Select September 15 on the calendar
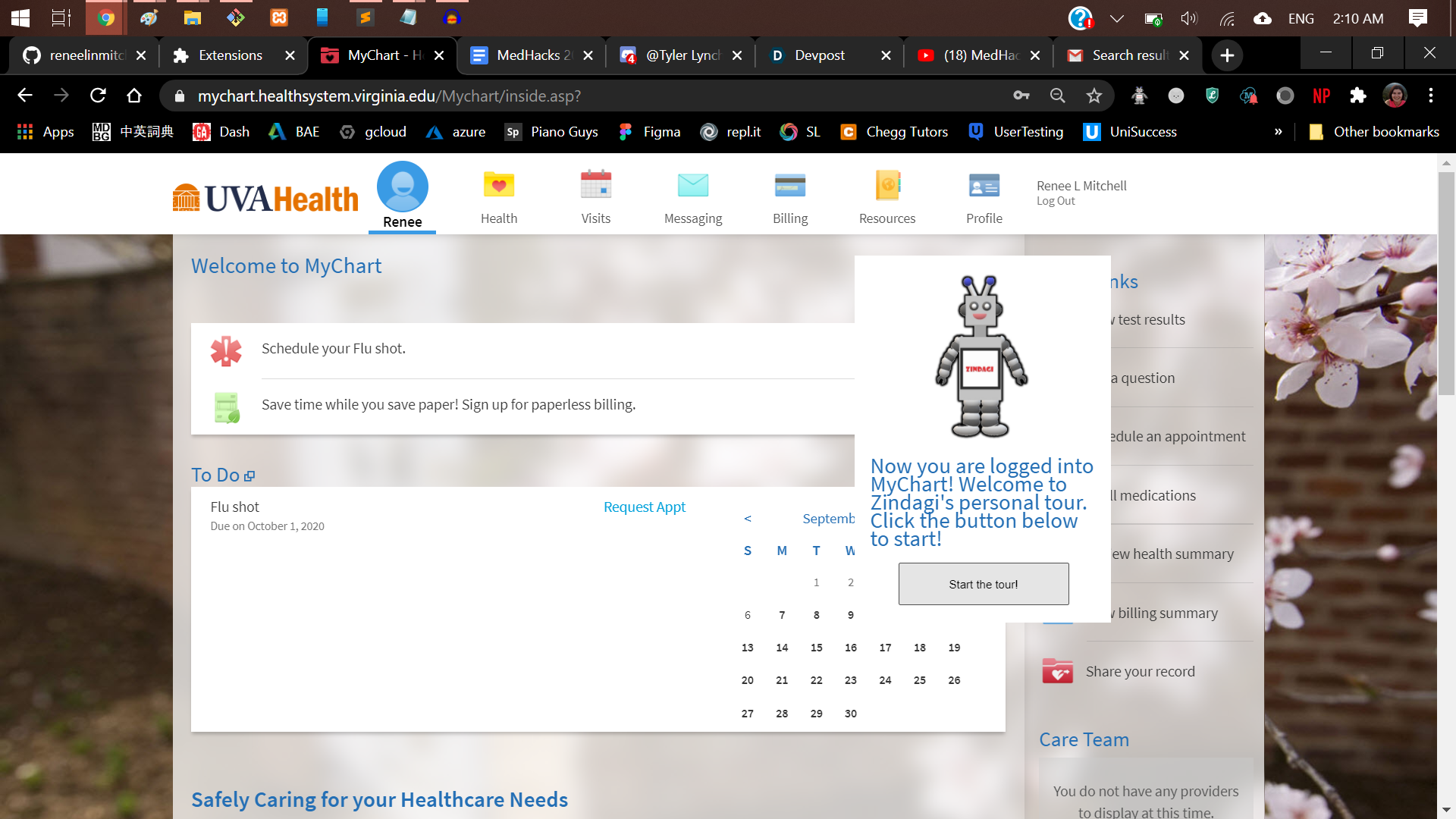The height and width of the screenshot is (819, 1456). [x=816, y=648]
